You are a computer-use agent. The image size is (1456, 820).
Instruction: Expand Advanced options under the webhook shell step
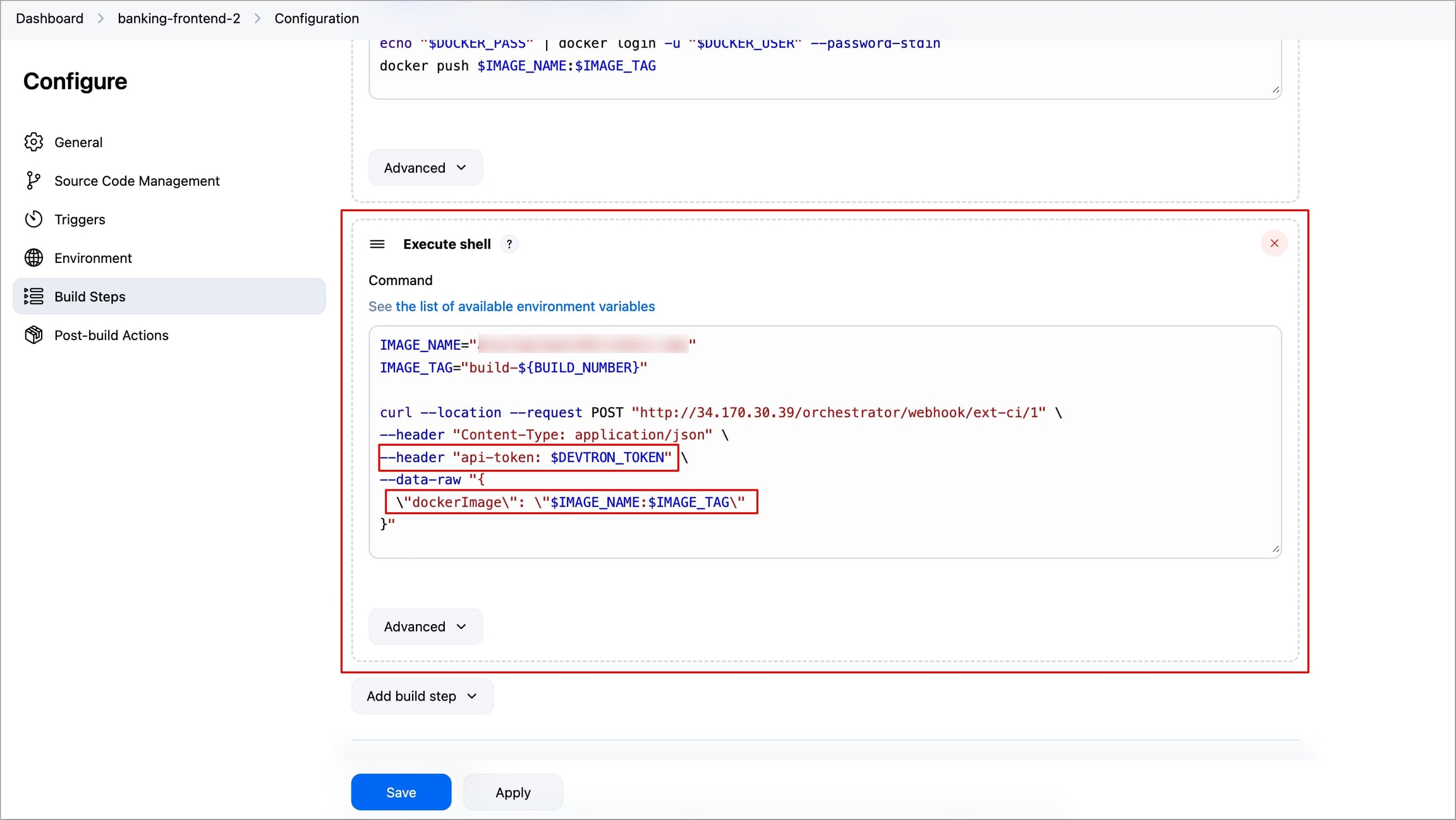pyautogui.click(x=425, y=627)
